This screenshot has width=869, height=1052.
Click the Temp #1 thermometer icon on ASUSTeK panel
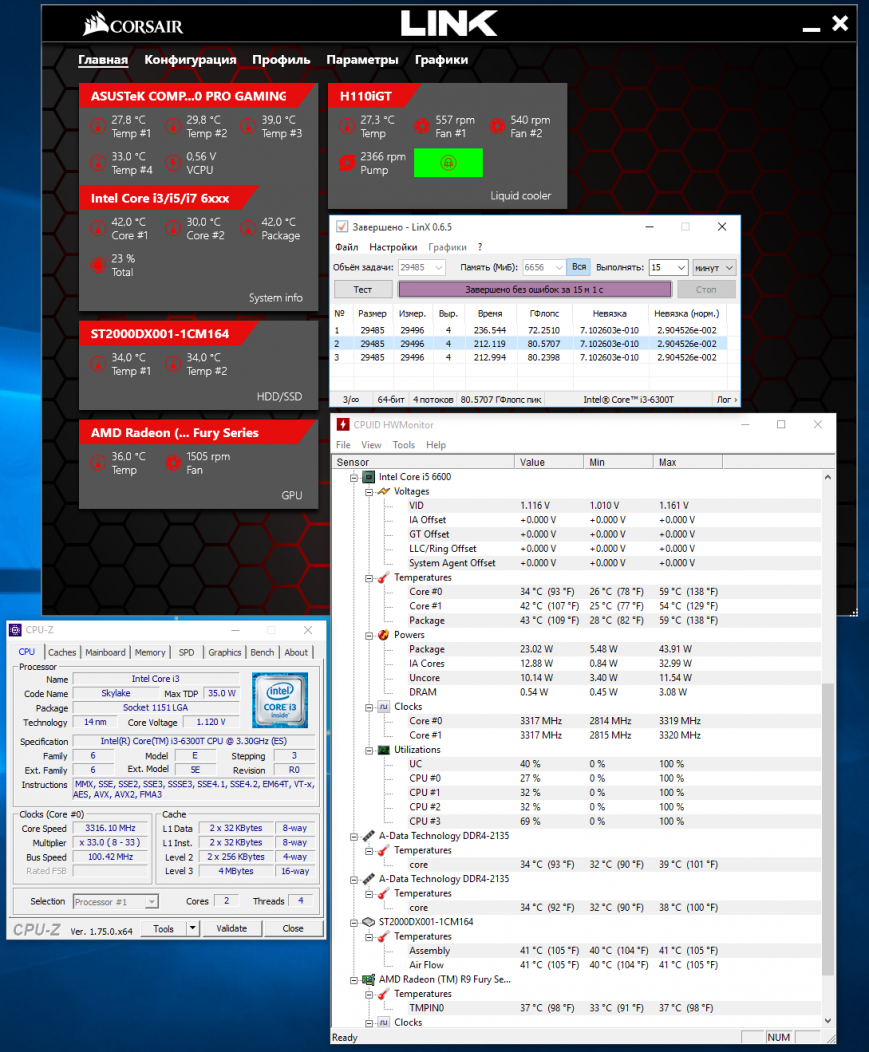click(98, 126)
